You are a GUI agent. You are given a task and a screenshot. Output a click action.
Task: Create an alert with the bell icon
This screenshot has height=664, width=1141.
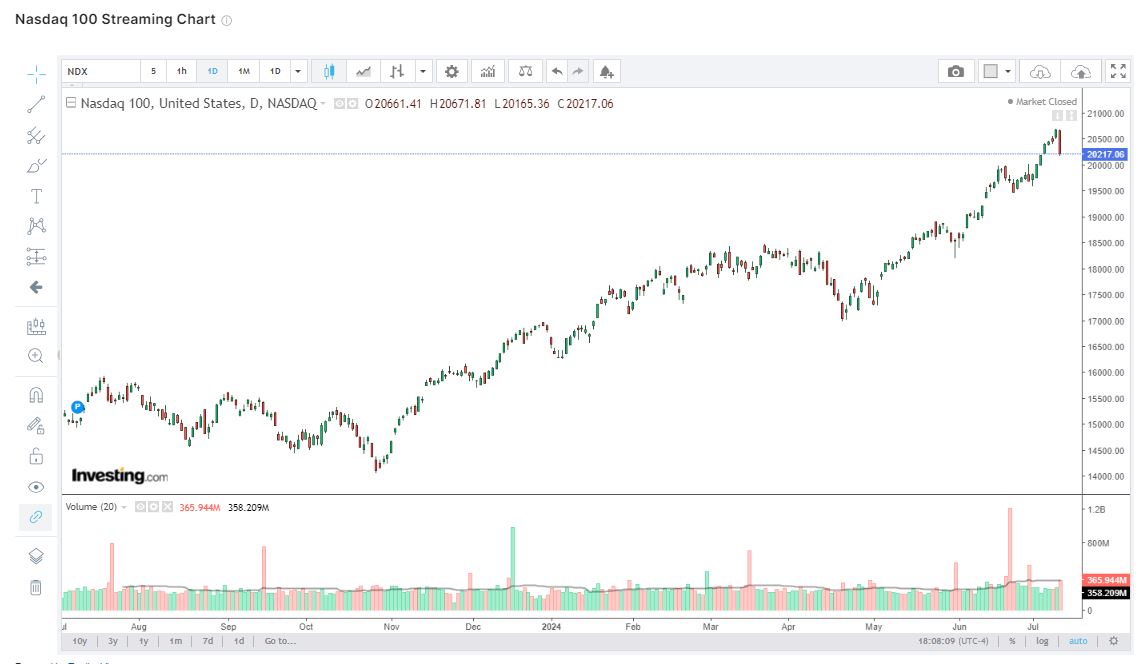coord(606,72)
